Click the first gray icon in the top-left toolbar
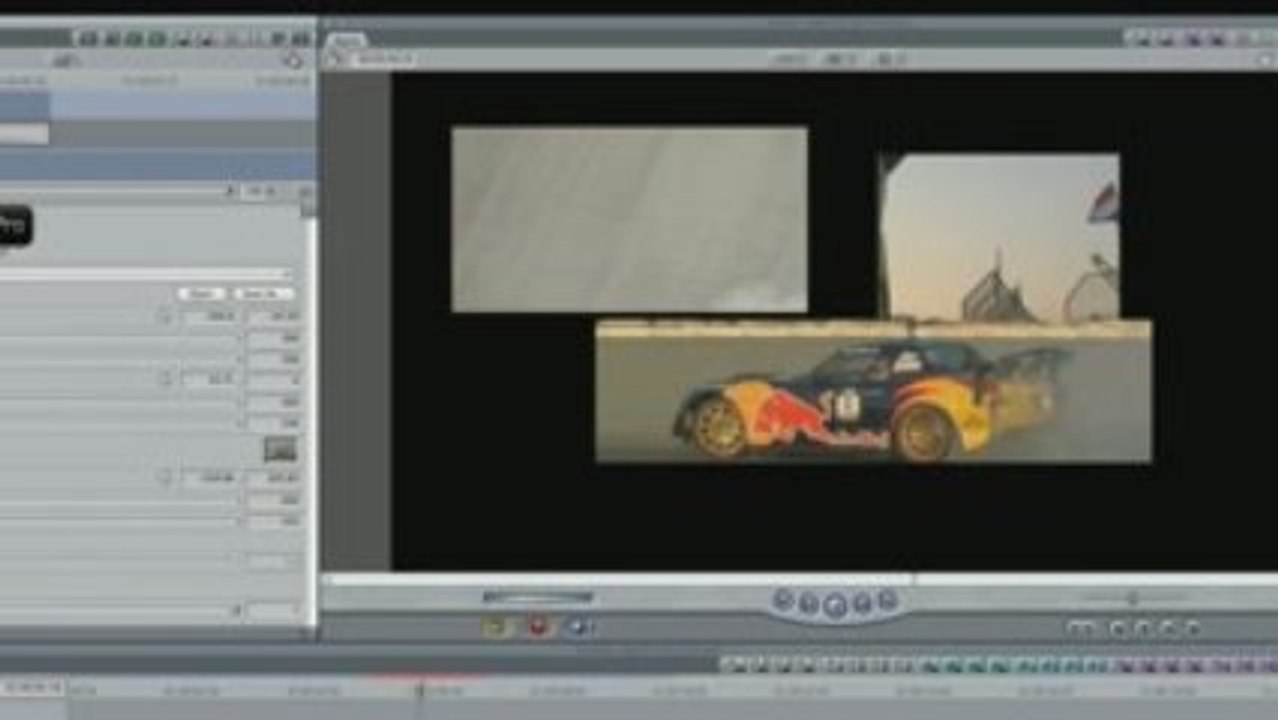1278x720 pixels. pyautogui.click(x=88, y=39)
